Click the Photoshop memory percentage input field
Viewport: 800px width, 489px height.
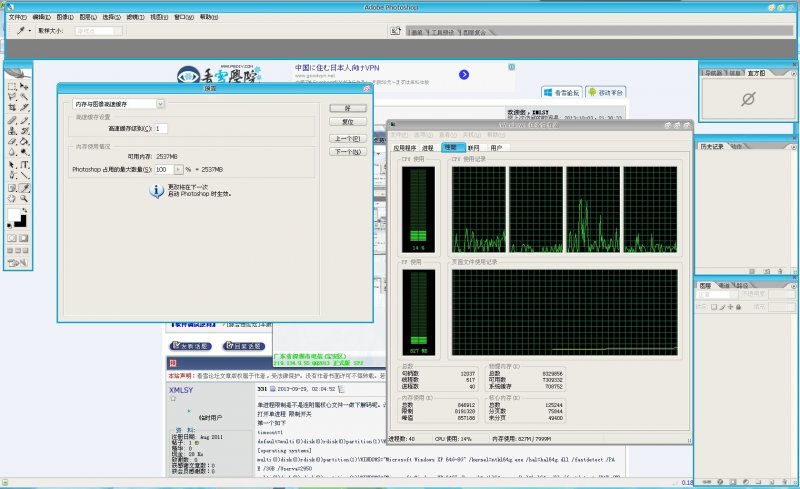pos(164,169)
